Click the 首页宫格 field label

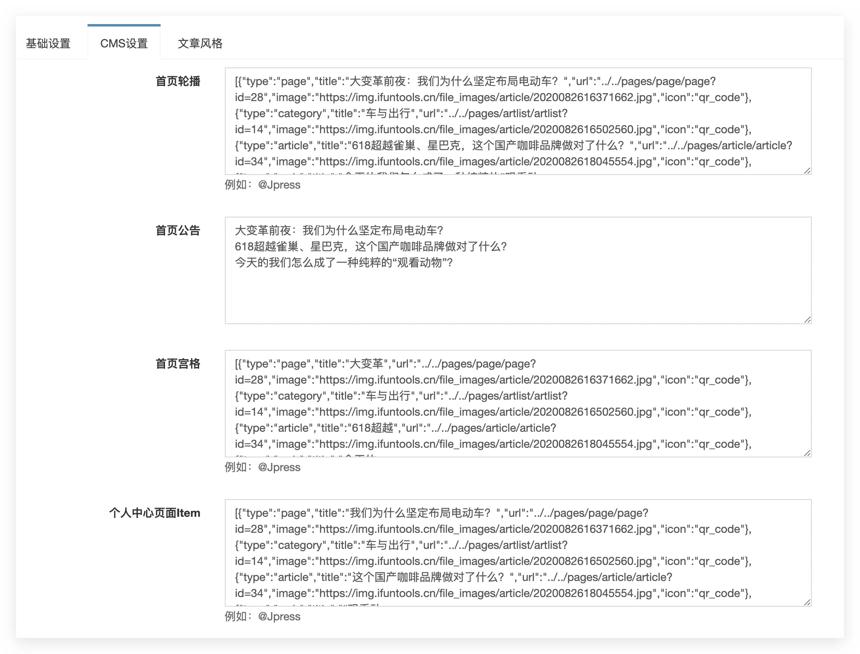[x=178, y=364]
